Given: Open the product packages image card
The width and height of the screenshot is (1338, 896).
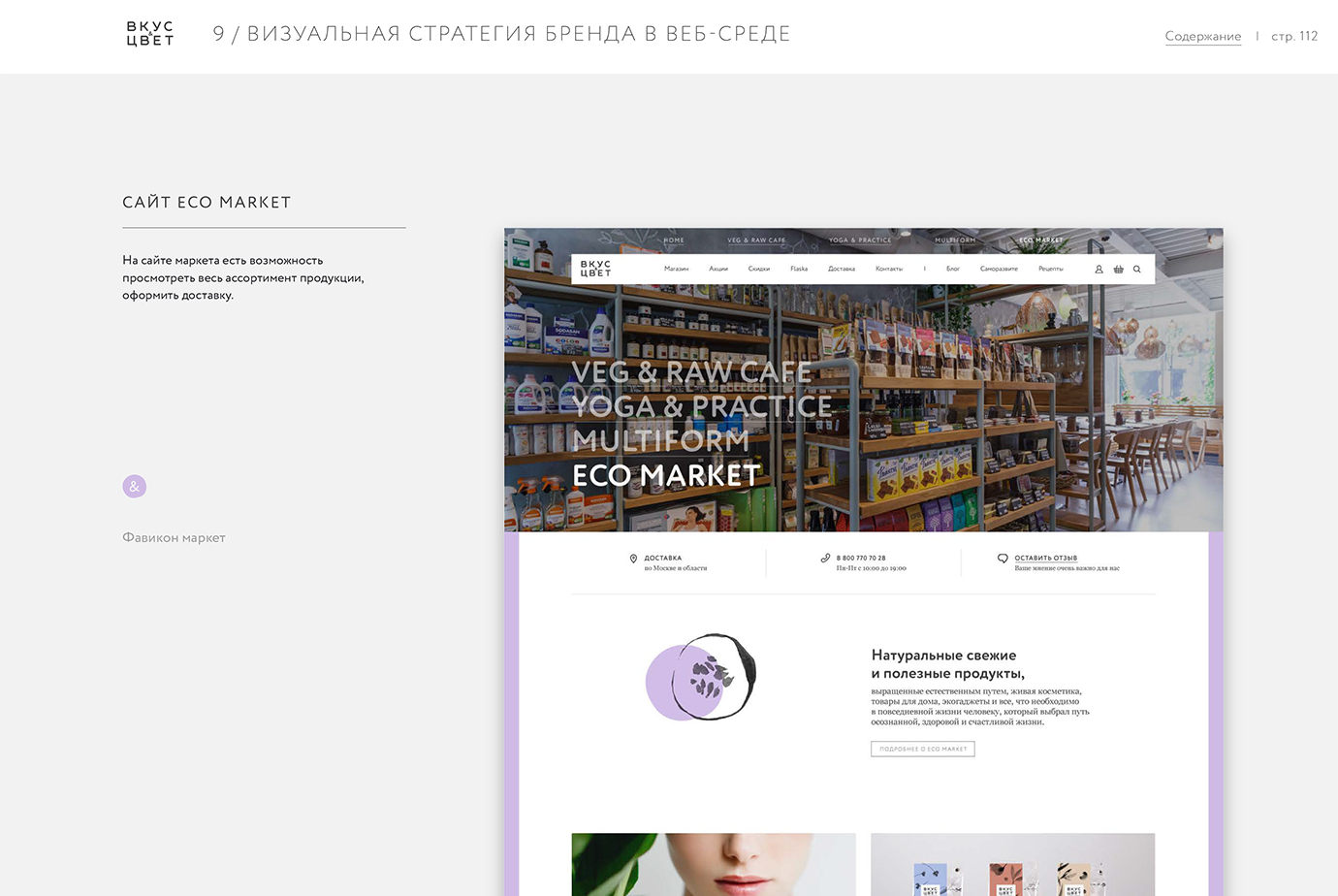Looking at the screenshot, I should click(x=1013, y=864).
